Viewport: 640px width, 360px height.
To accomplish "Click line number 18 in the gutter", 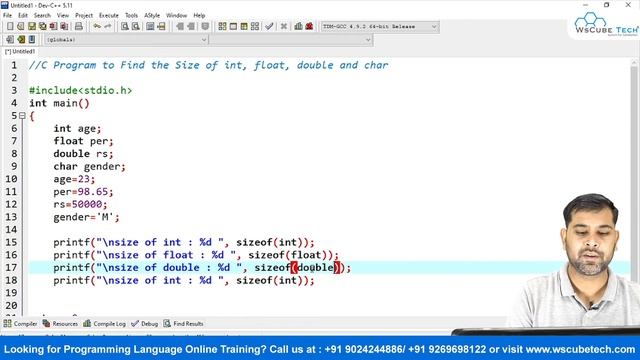I will click(11, 280).
